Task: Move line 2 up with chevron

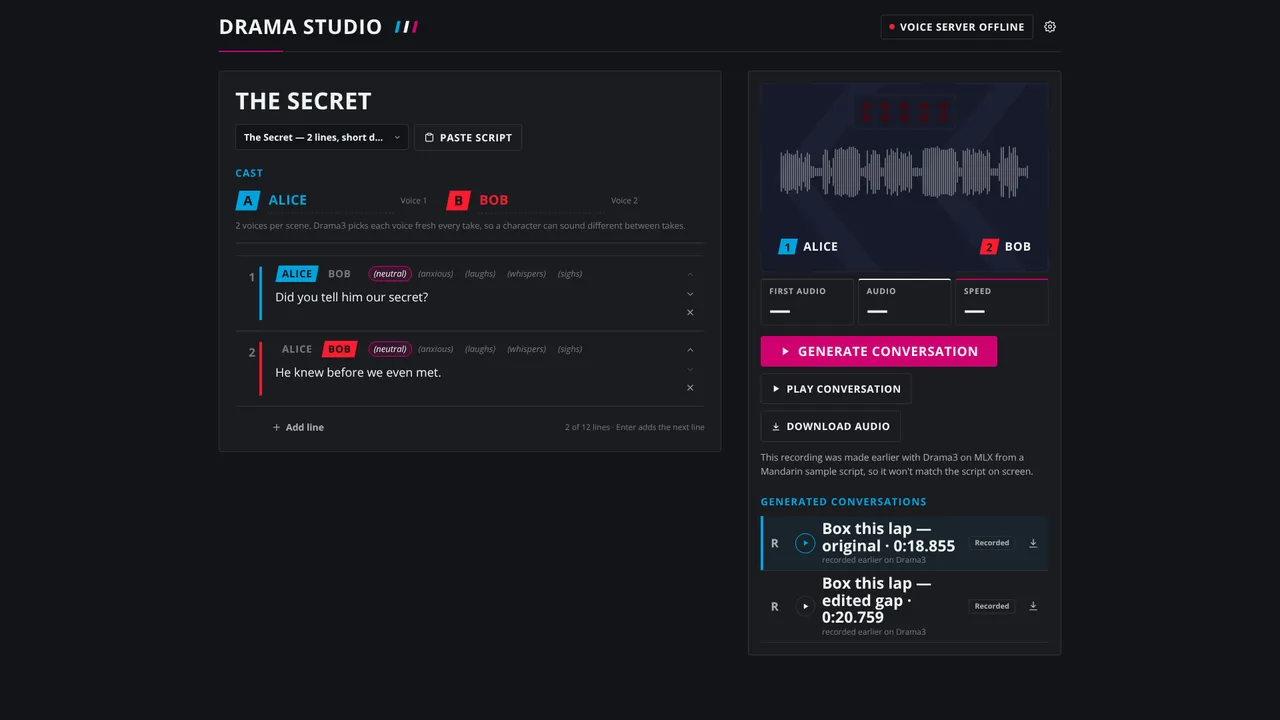Action: pyautogui.click(x=690, y=350)
